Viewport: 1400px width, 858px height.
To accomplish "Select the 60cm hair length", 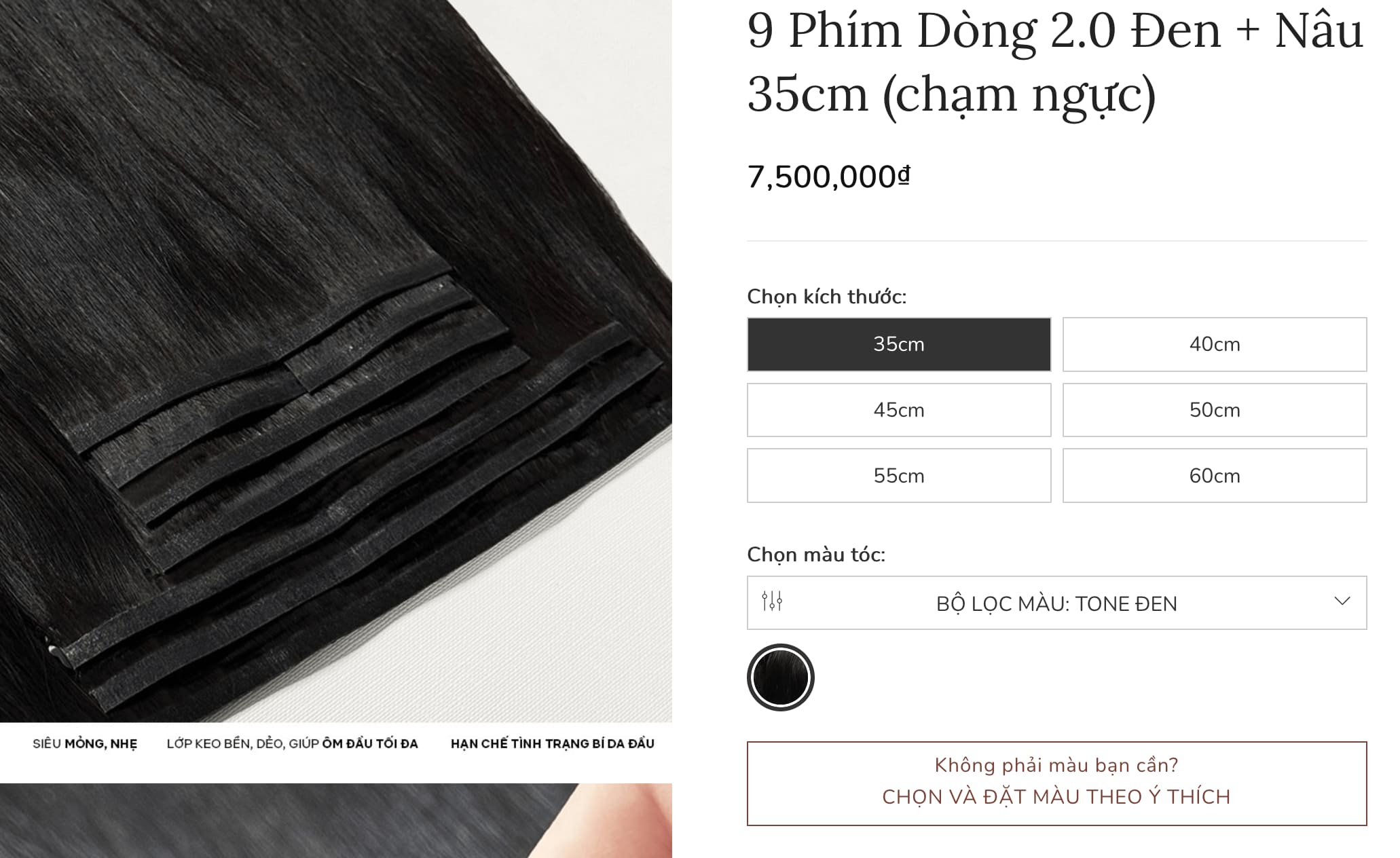I will (1215, 476).
